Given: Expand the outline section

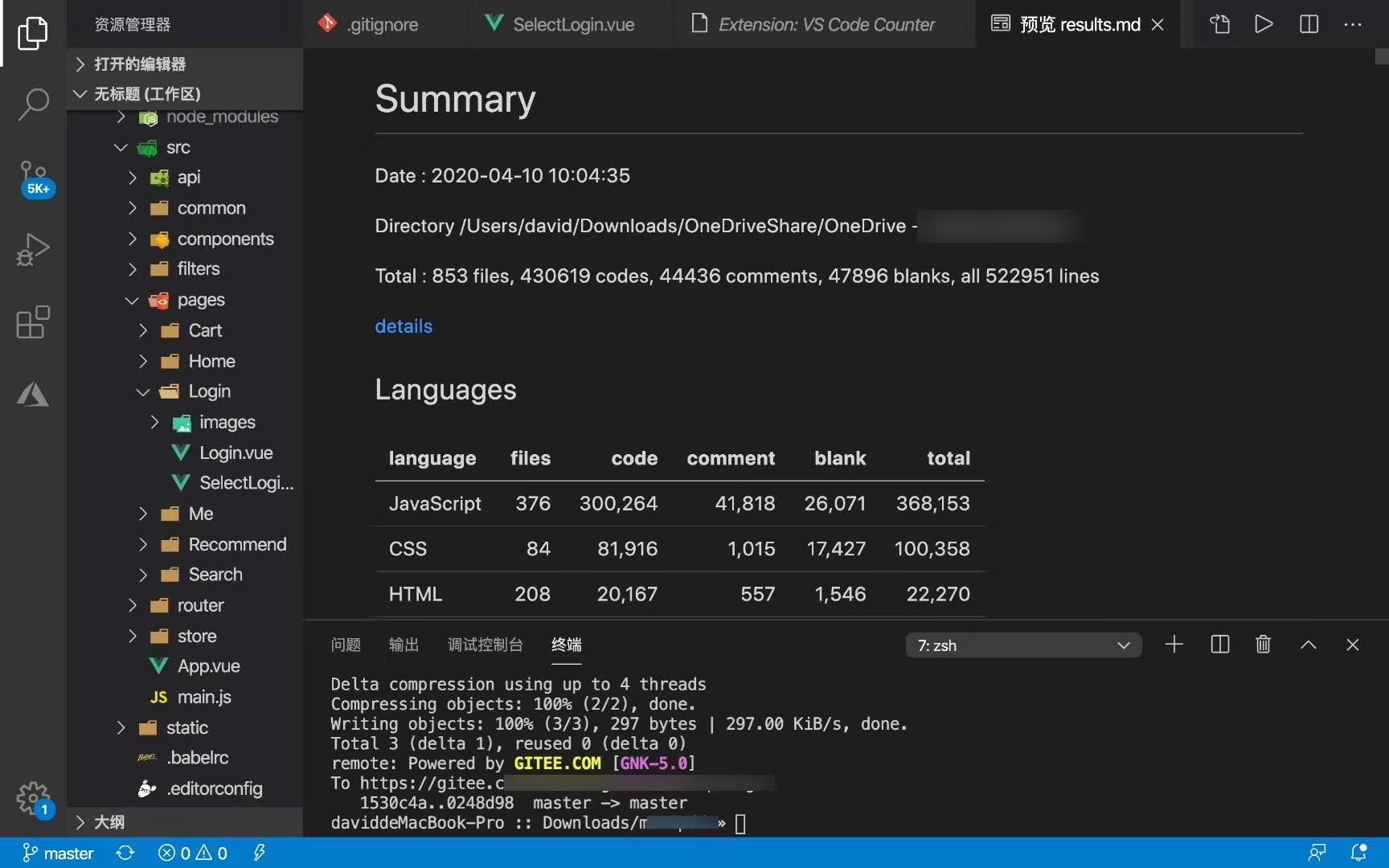Looking at the screenshot, I should 185,822.
